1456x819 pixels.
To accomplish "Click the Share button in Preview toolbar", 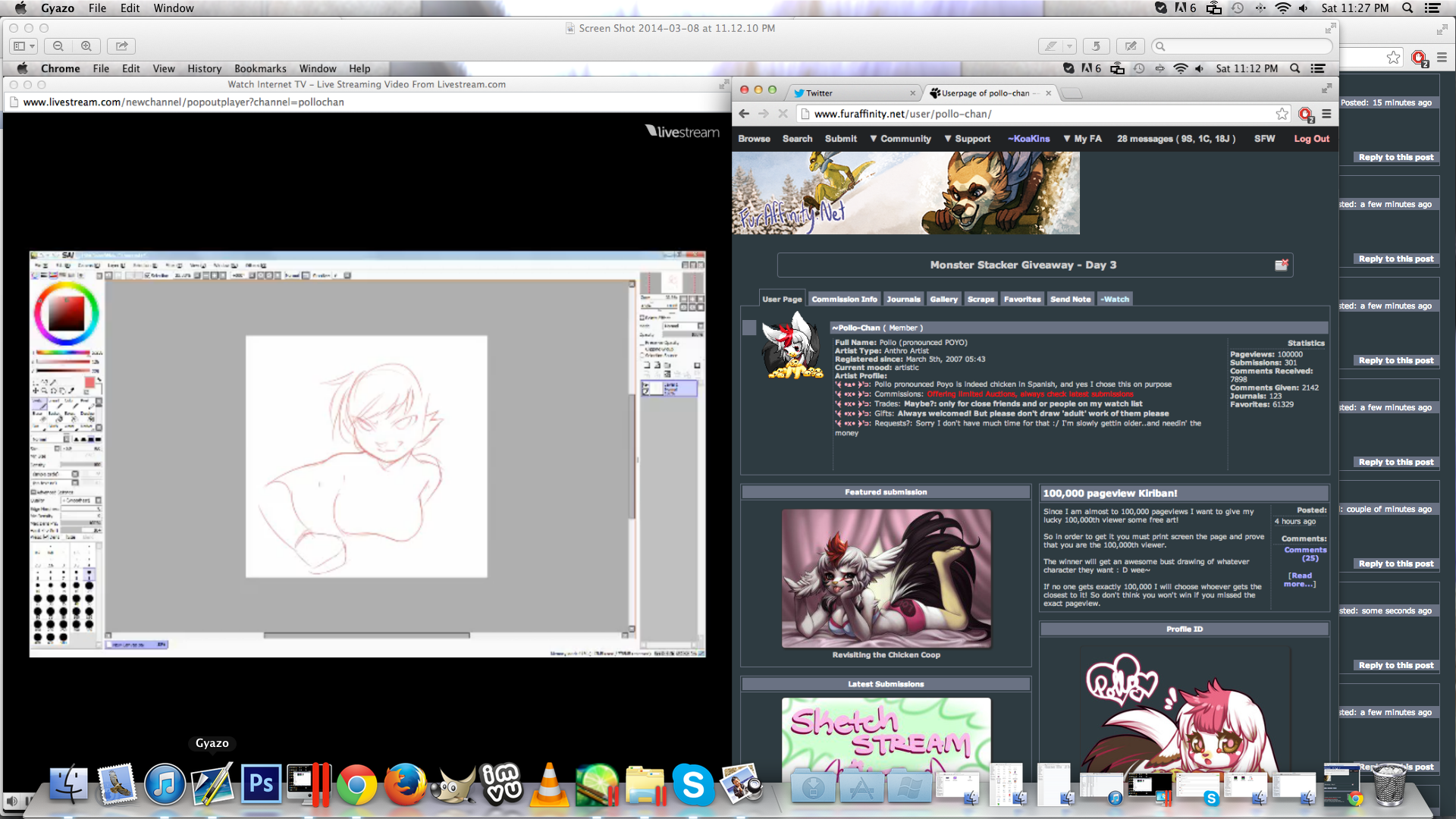I will click(x=121, y=46).
